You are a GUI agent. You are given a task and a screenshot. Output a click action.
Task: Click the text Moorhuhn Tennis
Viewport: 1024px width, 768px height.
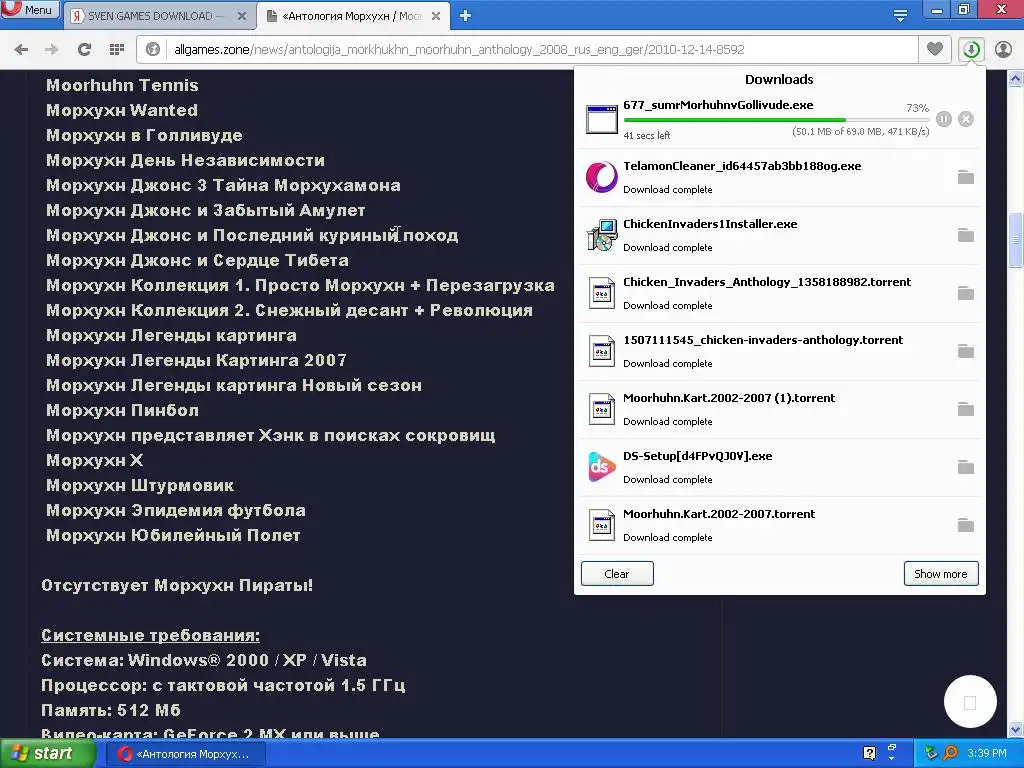(122, 86)
